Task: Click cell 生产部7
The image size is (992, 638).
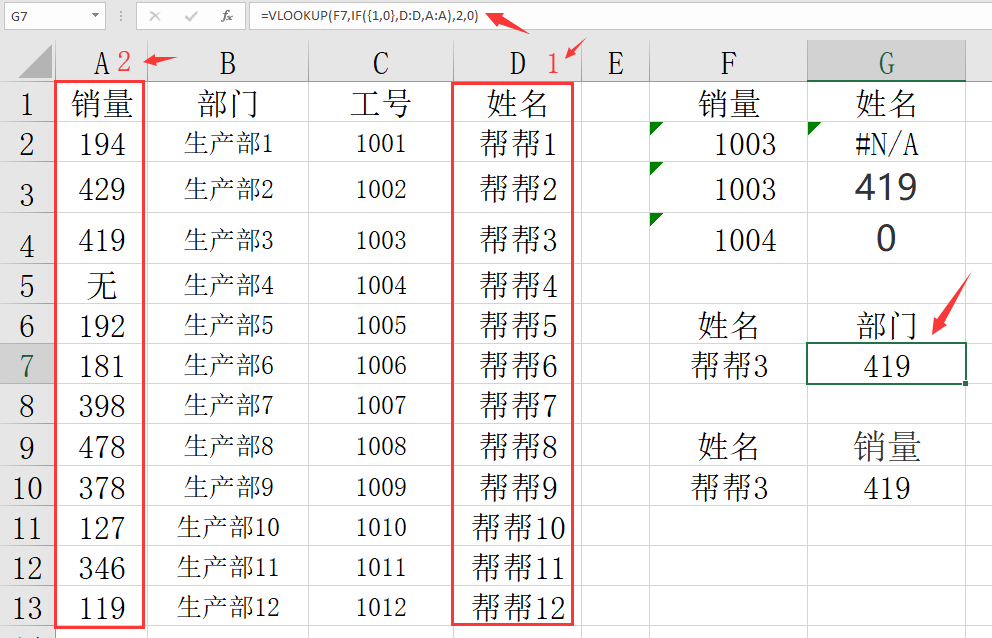Action: pyautogui.click(x=228, y=404)
